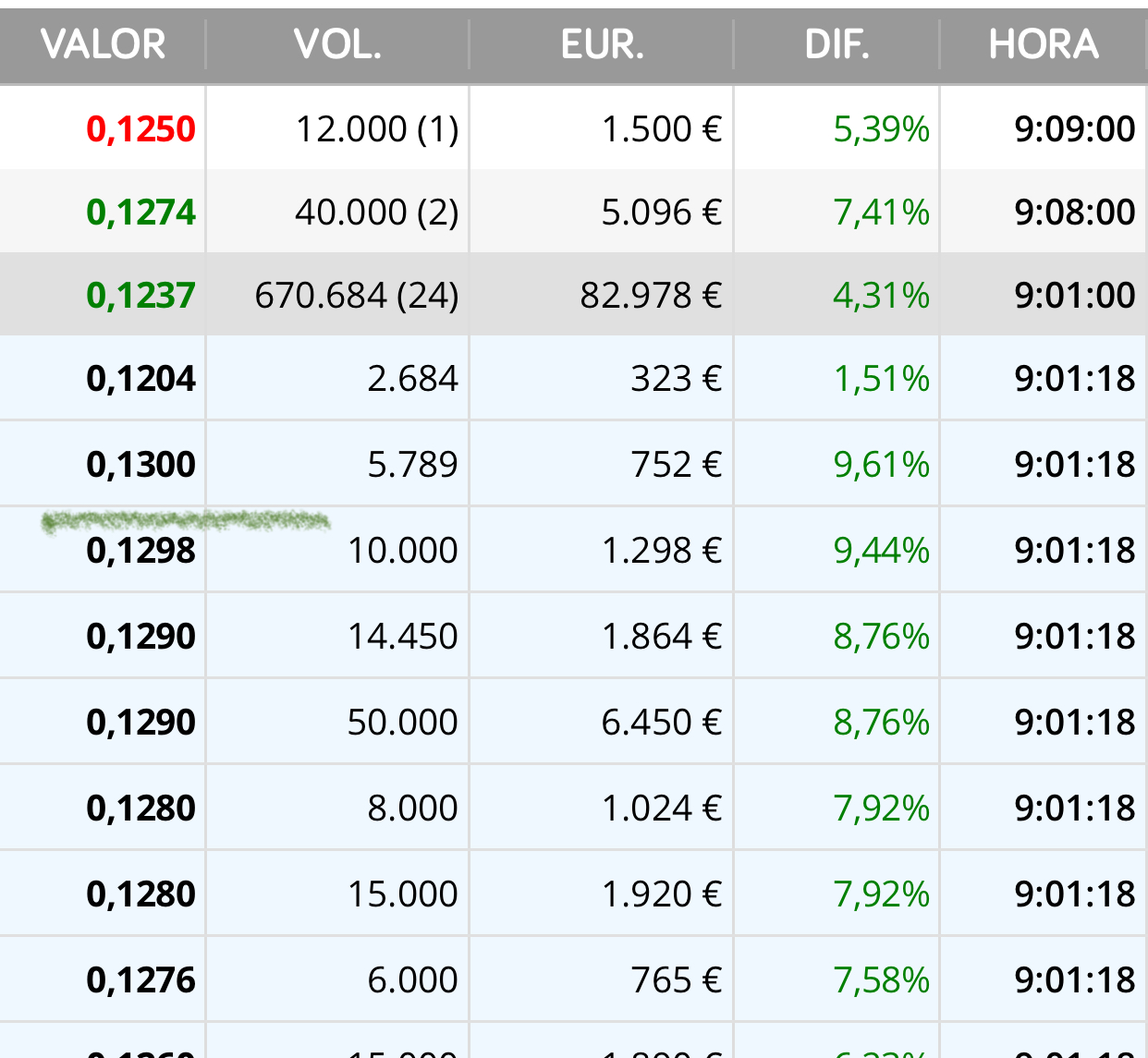Select volume 2.684
1148x1058 pixels.
click(x=412, y=379)
